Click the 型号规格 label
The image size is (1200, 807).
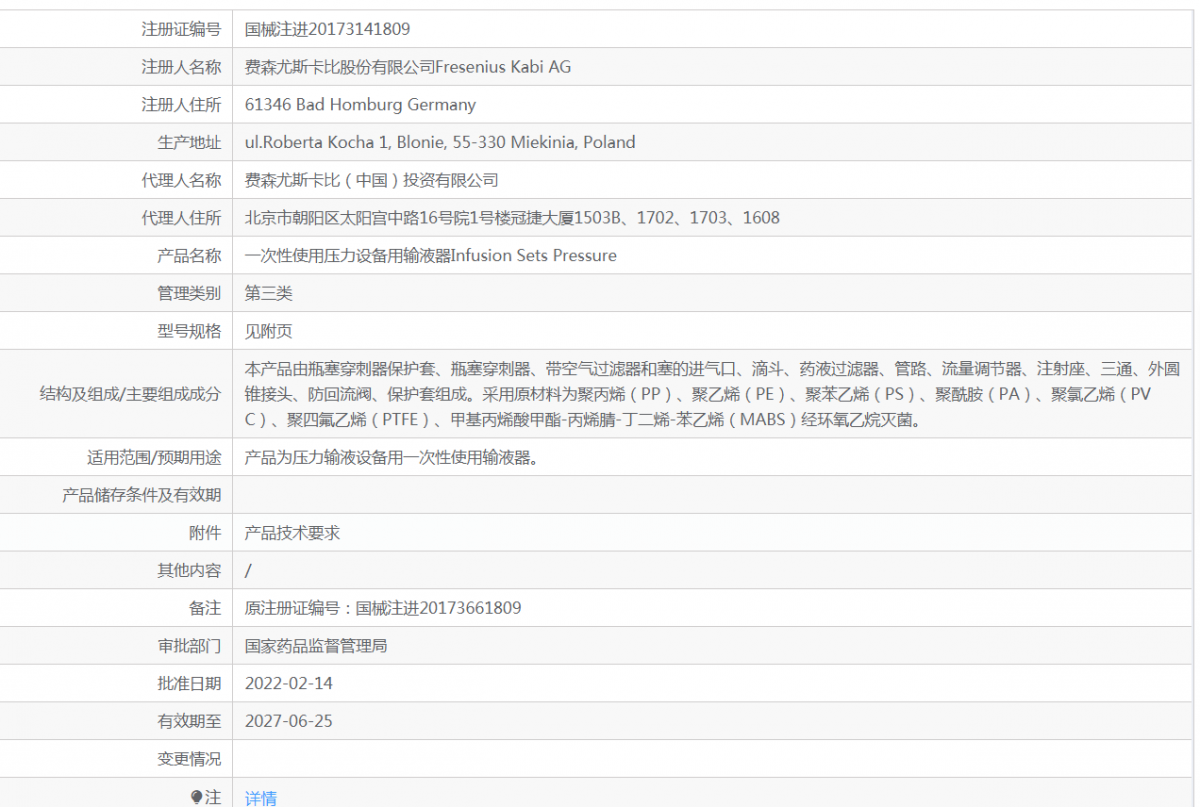(189, 331)
